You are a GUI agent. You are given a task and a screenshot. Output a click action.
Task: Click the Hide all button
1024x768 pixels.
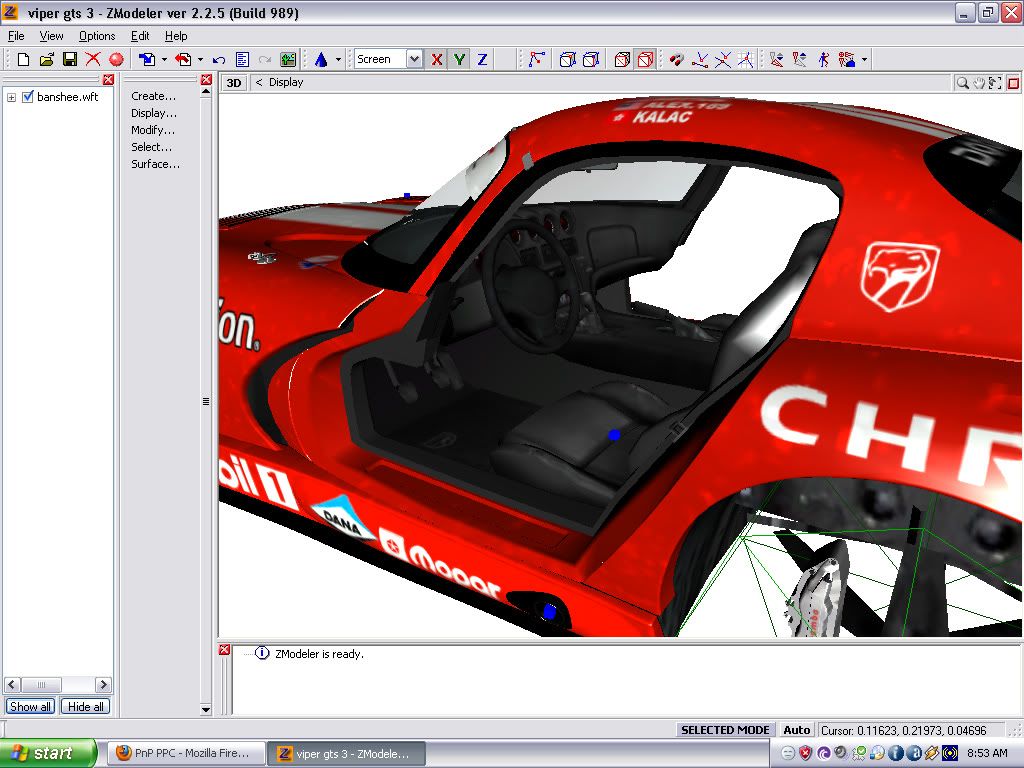click(x=85, y=706)
